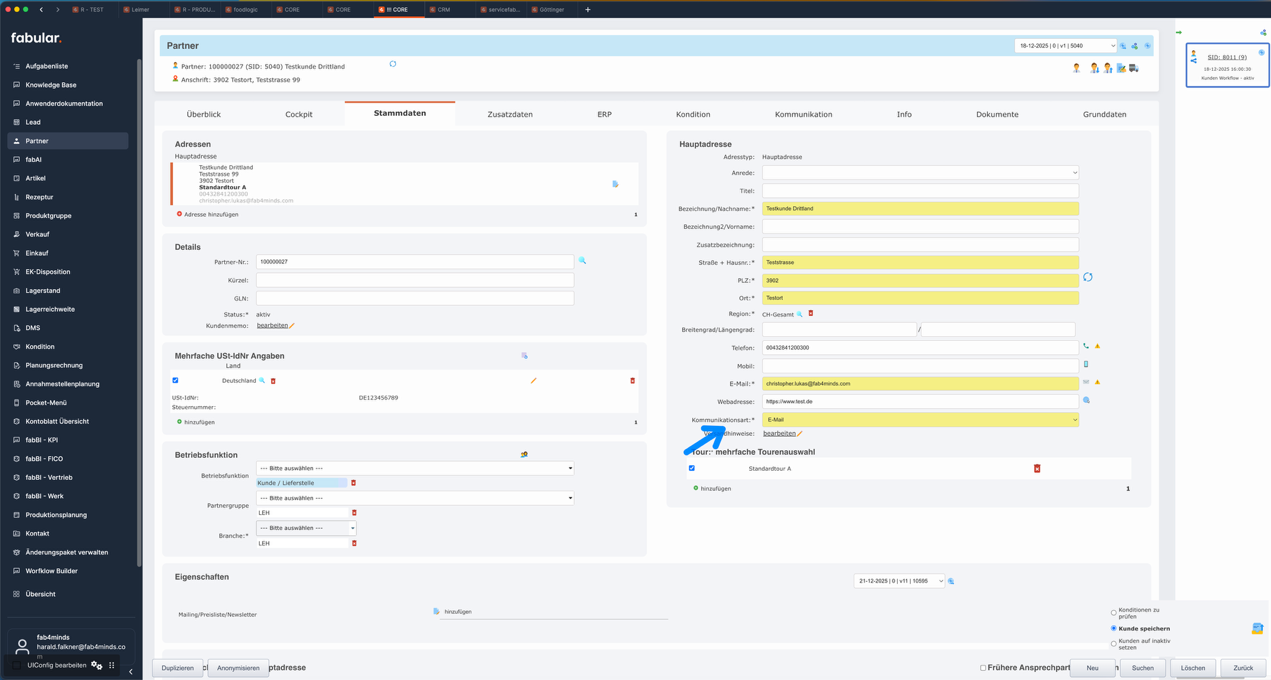Switch to the Zusatzdaten tab
1271x680 pixels.
pos(509,114)
